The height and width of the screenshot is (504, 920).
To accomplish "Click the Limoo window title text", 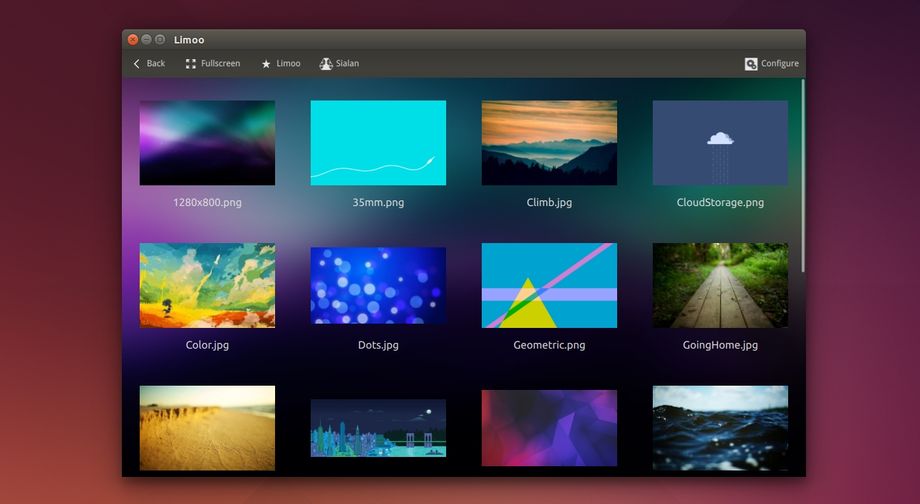I will pos(189,40).
